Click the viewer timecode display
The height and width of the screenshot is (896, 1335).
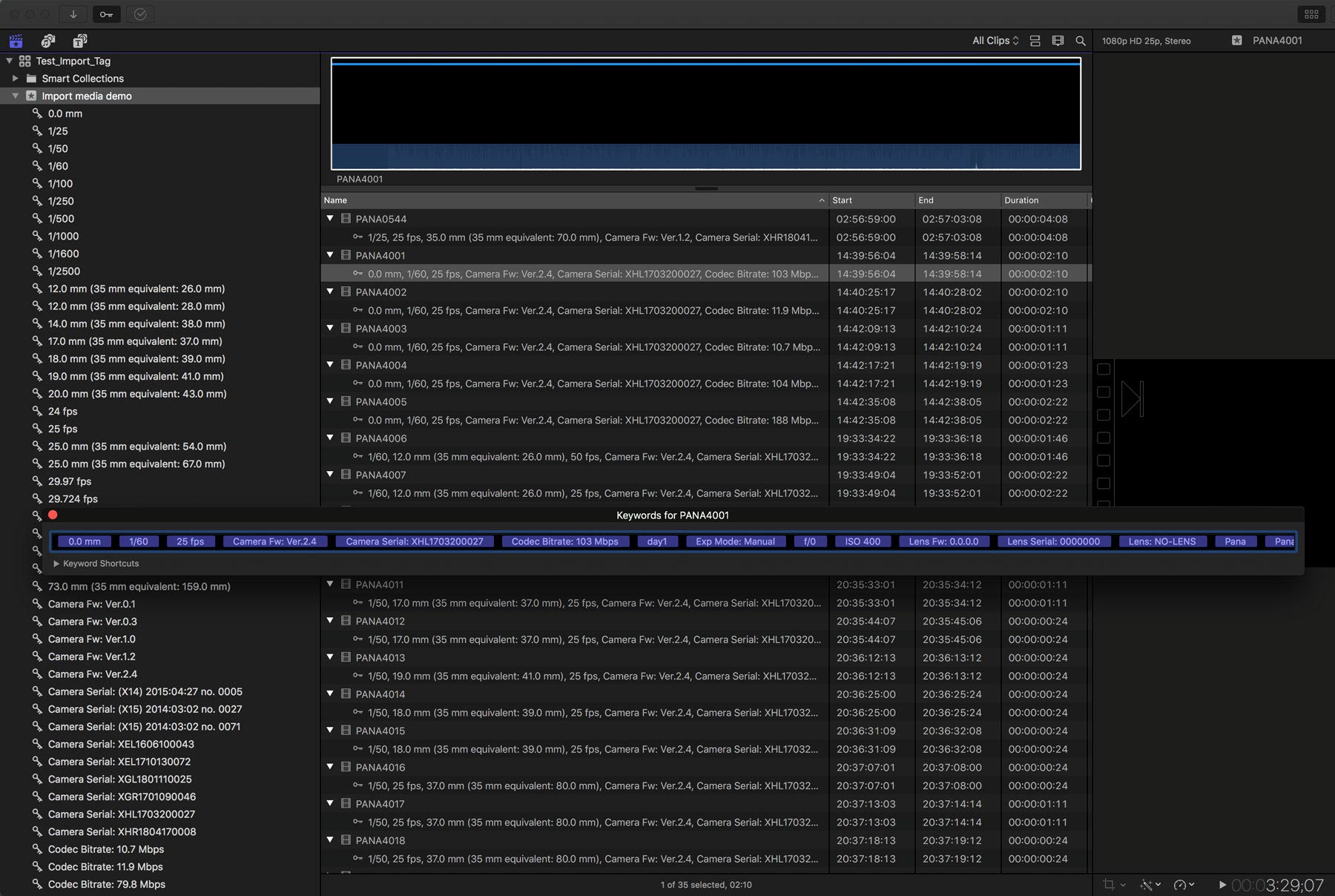pyautogui.click(x=1277, y=885)
